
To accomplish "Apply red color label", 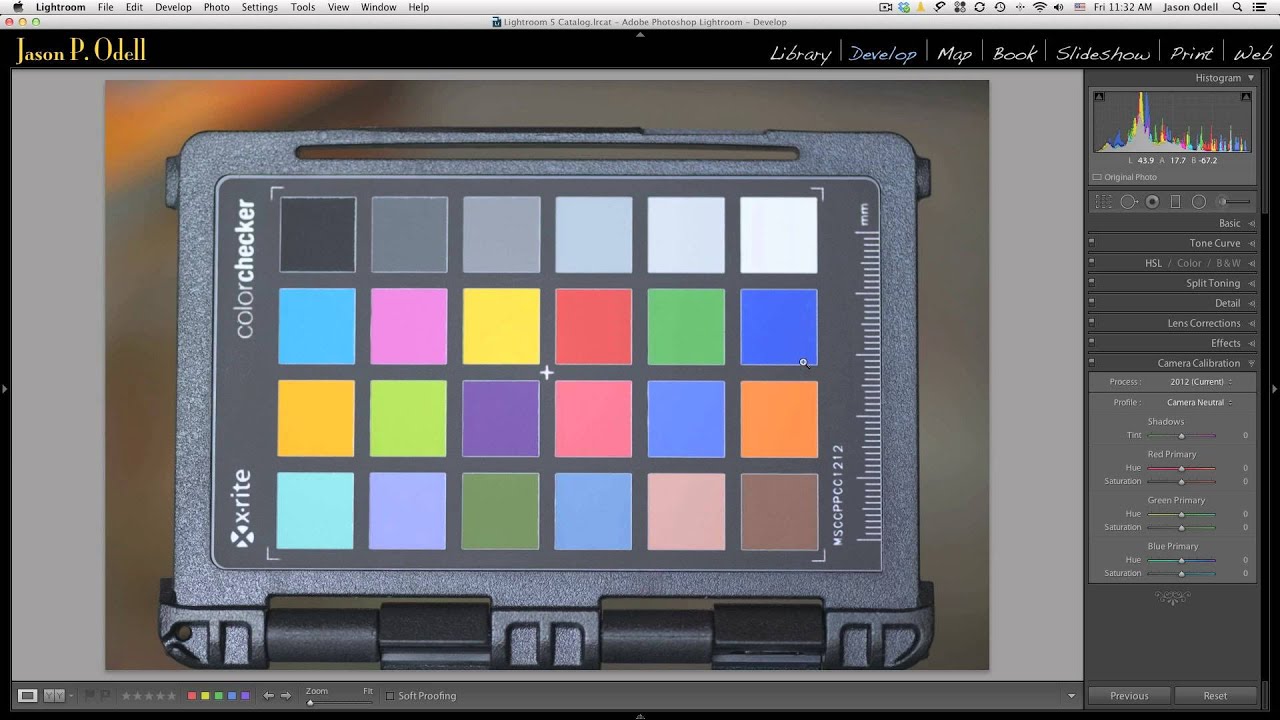I will click(x=192, y=695).
